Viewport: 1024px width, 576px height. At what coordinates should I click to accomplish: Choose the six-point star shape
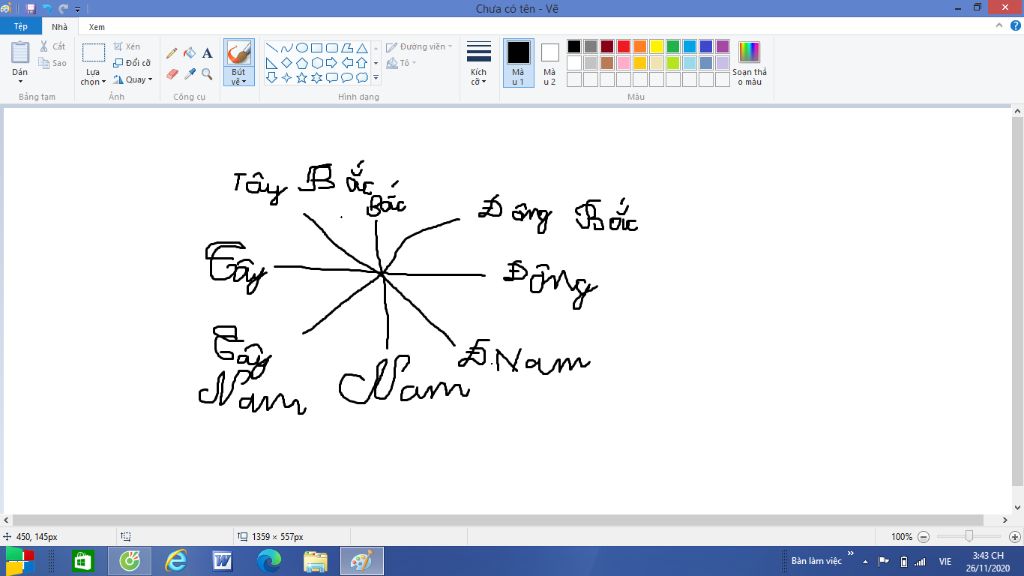(317, 78)
